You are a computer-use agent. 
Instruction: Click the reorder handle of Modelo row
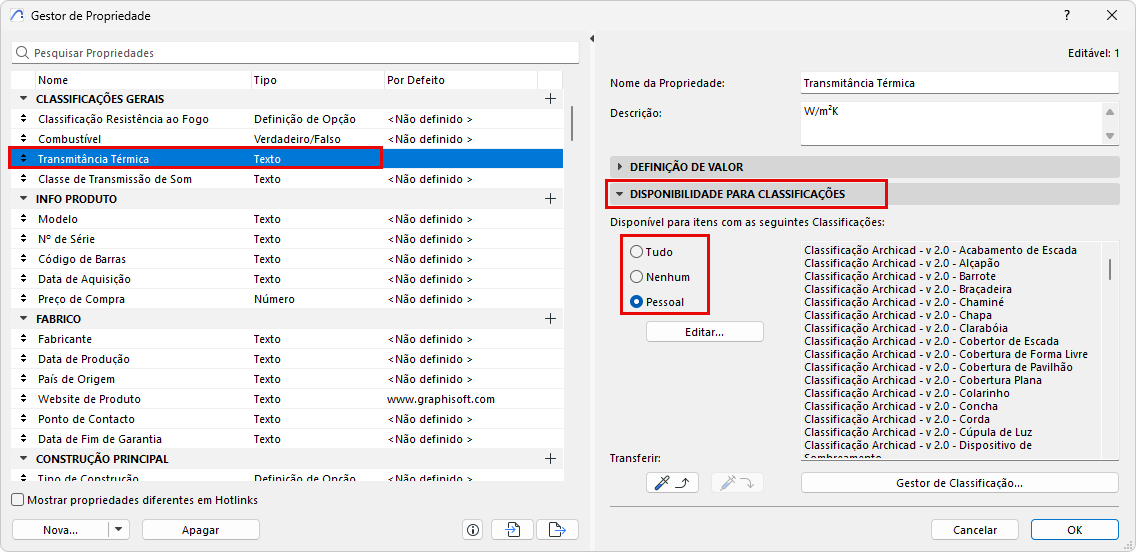pos(23,219)
